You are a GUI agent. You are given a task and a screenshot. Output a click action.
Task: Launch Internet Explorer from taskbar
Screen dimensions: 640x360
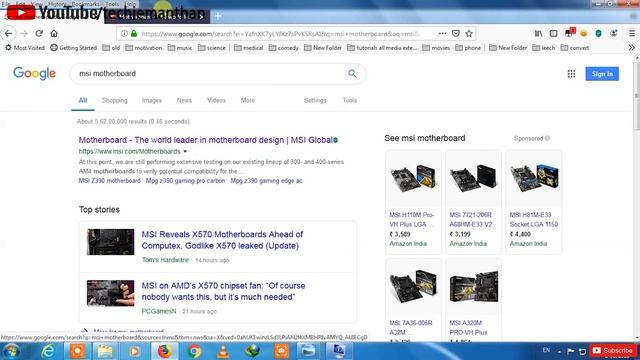[x=48, y=351]
